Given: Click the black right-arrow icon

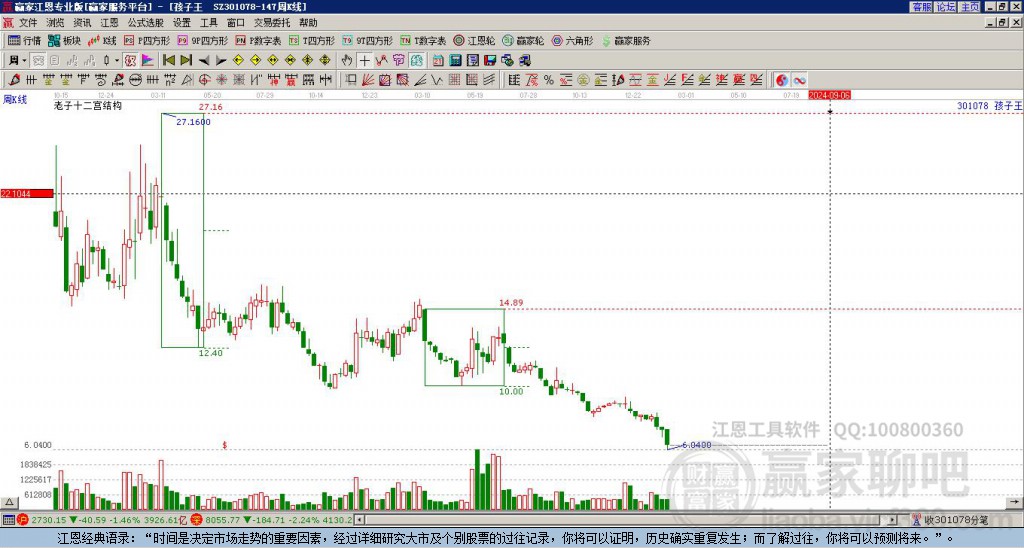Looking at the screenshot, I should tap(221, 61).
